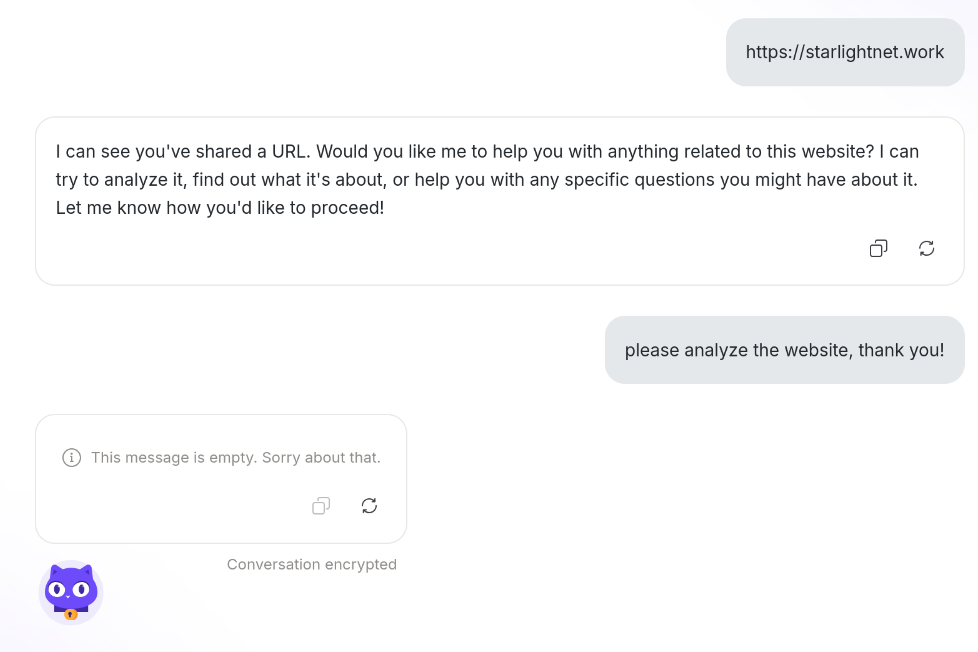
Task: Copy the first assistant response about the URL
Action: (x=878, y=248)
